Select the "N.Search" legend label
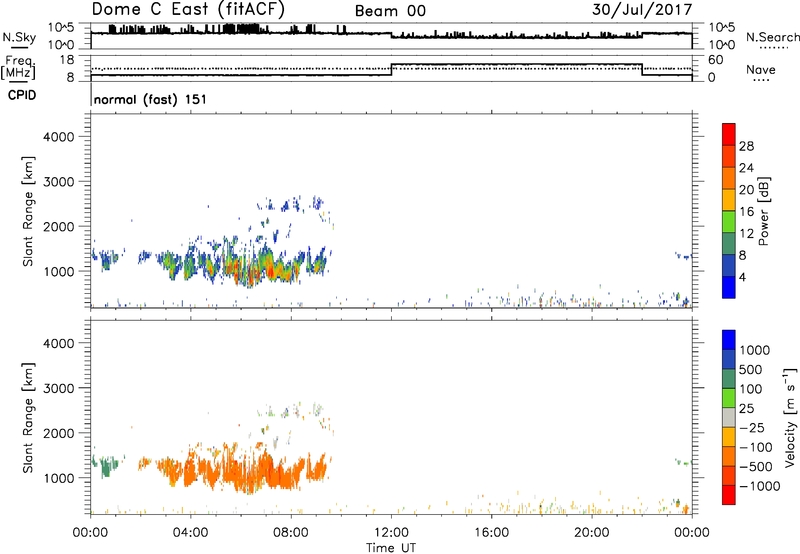The width and height of the screenshot is (800, 554). pyautogui.click(x=772, y=37)
